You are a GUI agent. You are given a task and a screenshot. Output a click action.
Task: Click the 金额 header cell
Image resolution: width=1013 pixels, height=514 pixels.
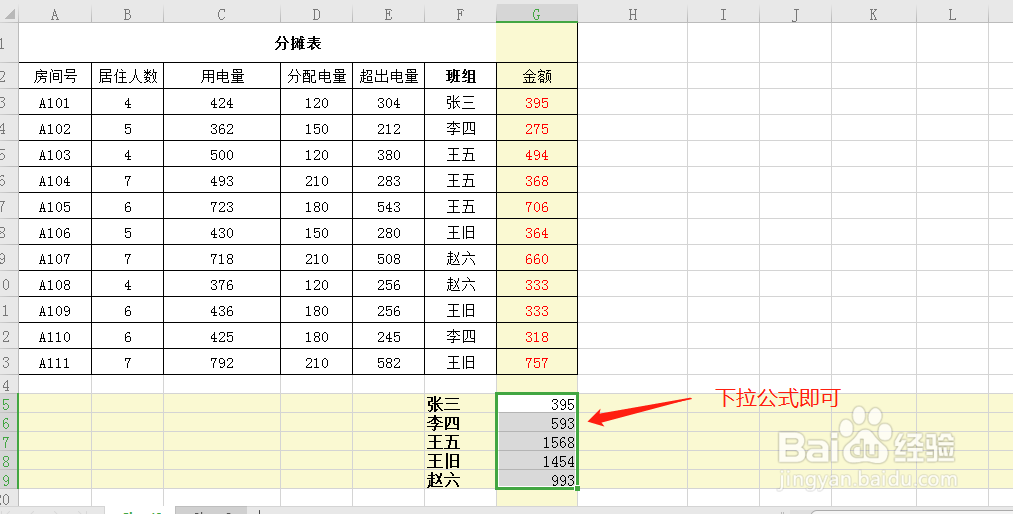pyautogui.click(x=537, y=76)
